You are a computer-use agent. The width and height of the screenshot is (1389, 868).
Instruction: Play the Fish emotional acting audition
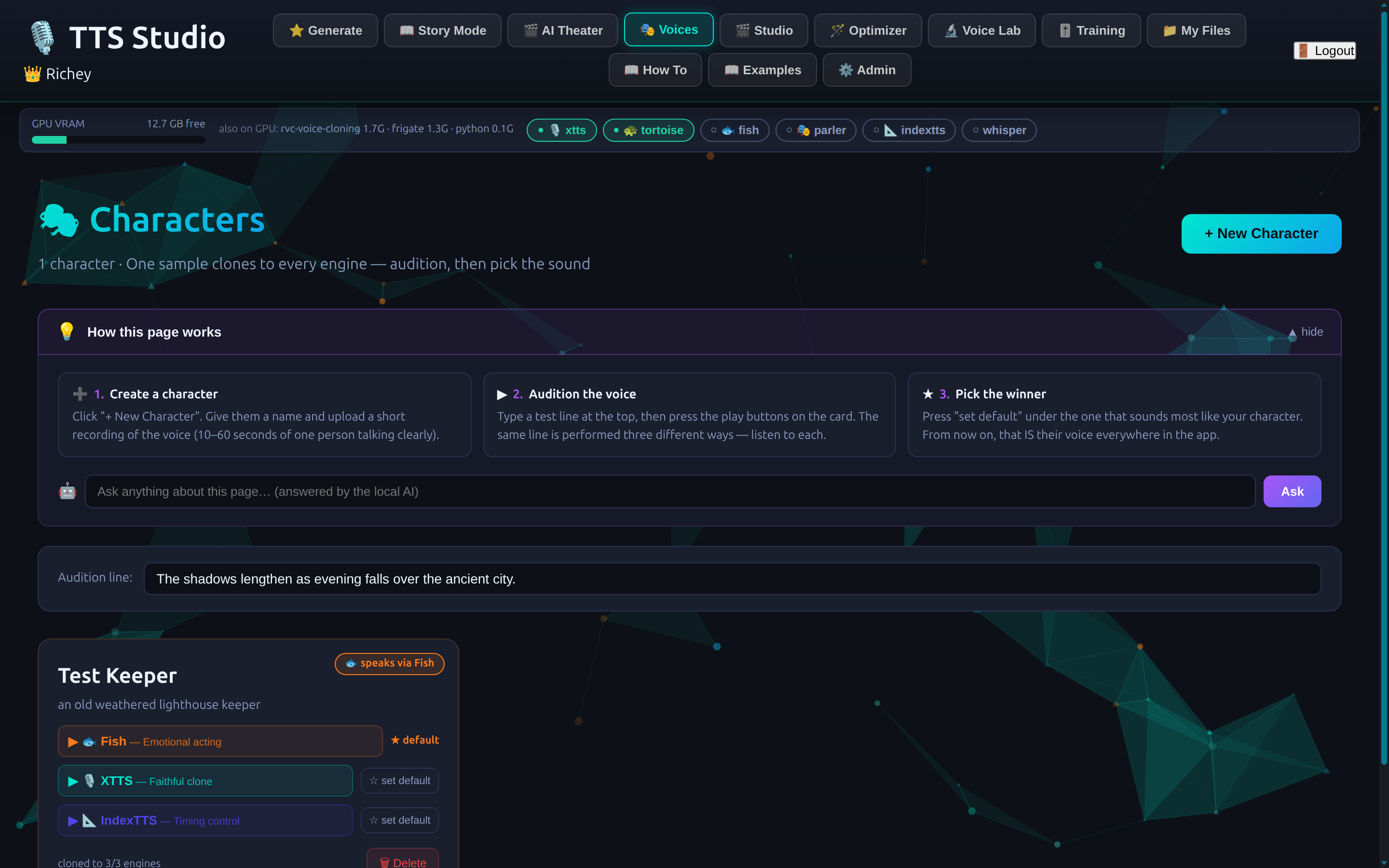[x=220, y=741]
